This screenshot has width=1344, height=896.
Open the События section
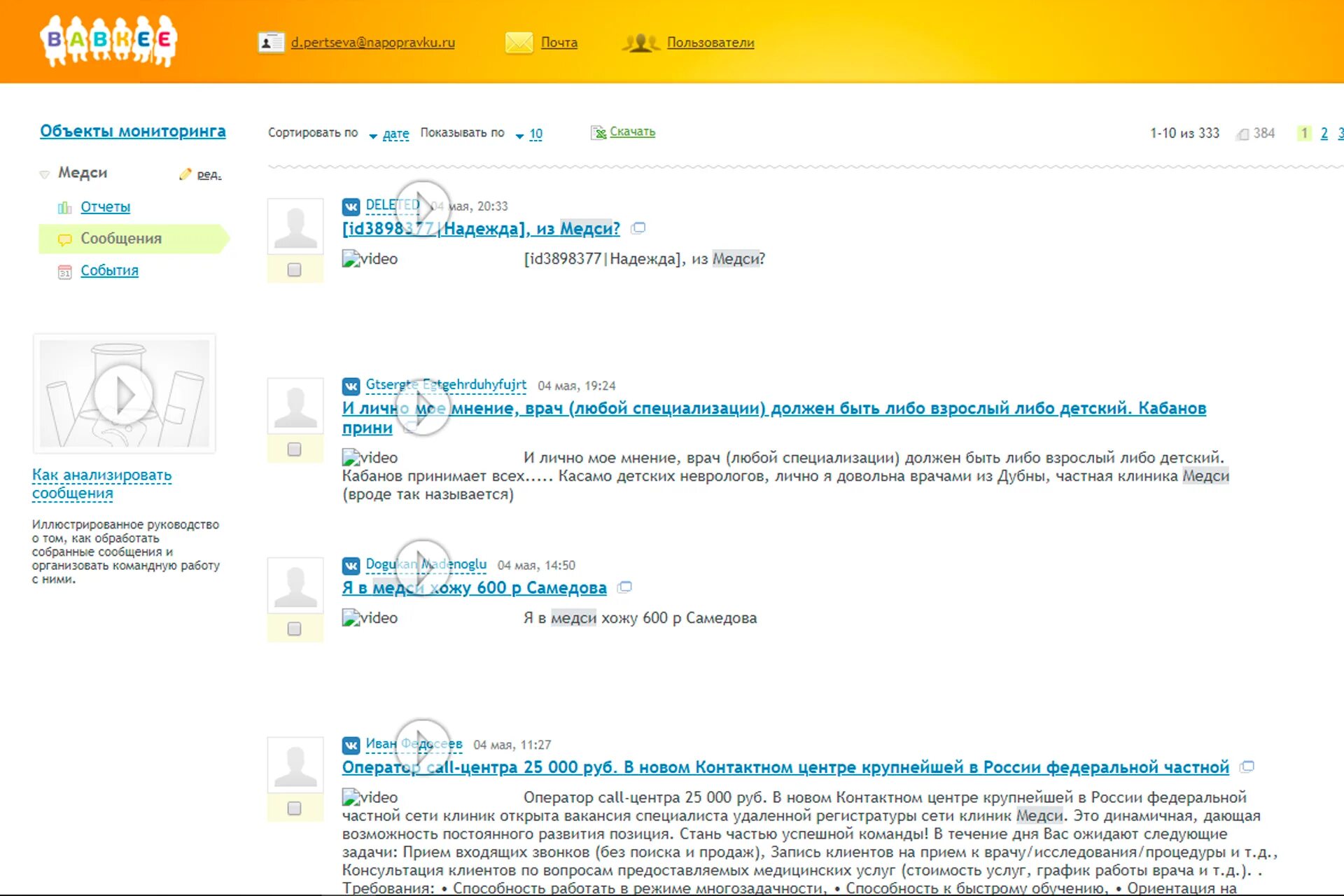click(109, 270)
